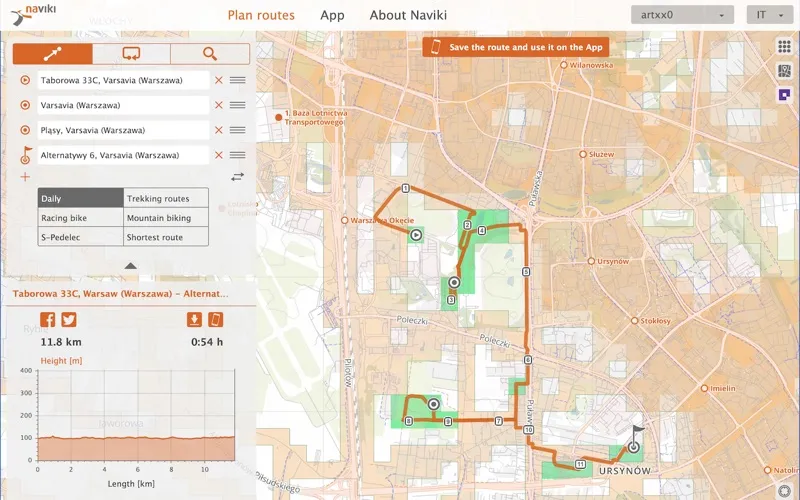Remove the Pląsy waypoint
800x500 pixels.
(219, 130)
